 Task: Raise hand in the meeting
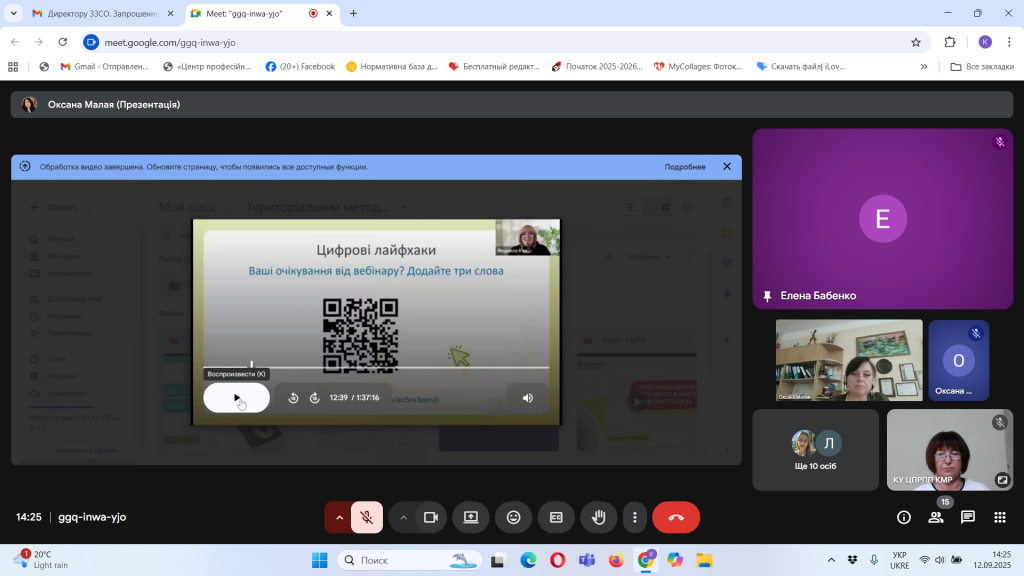[x=599, y=517]
